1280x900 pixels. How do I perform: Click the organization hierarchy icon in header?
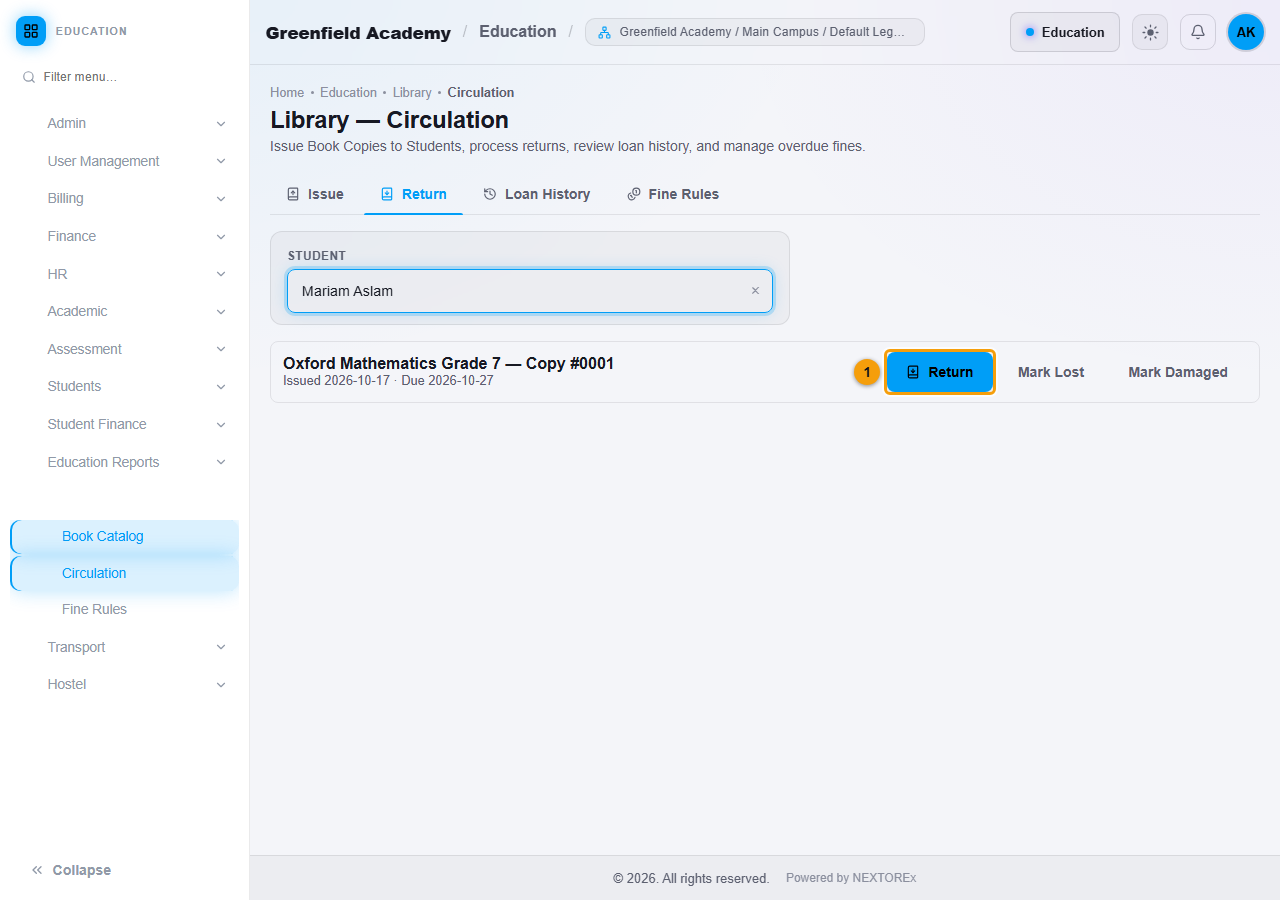[604, 32]
